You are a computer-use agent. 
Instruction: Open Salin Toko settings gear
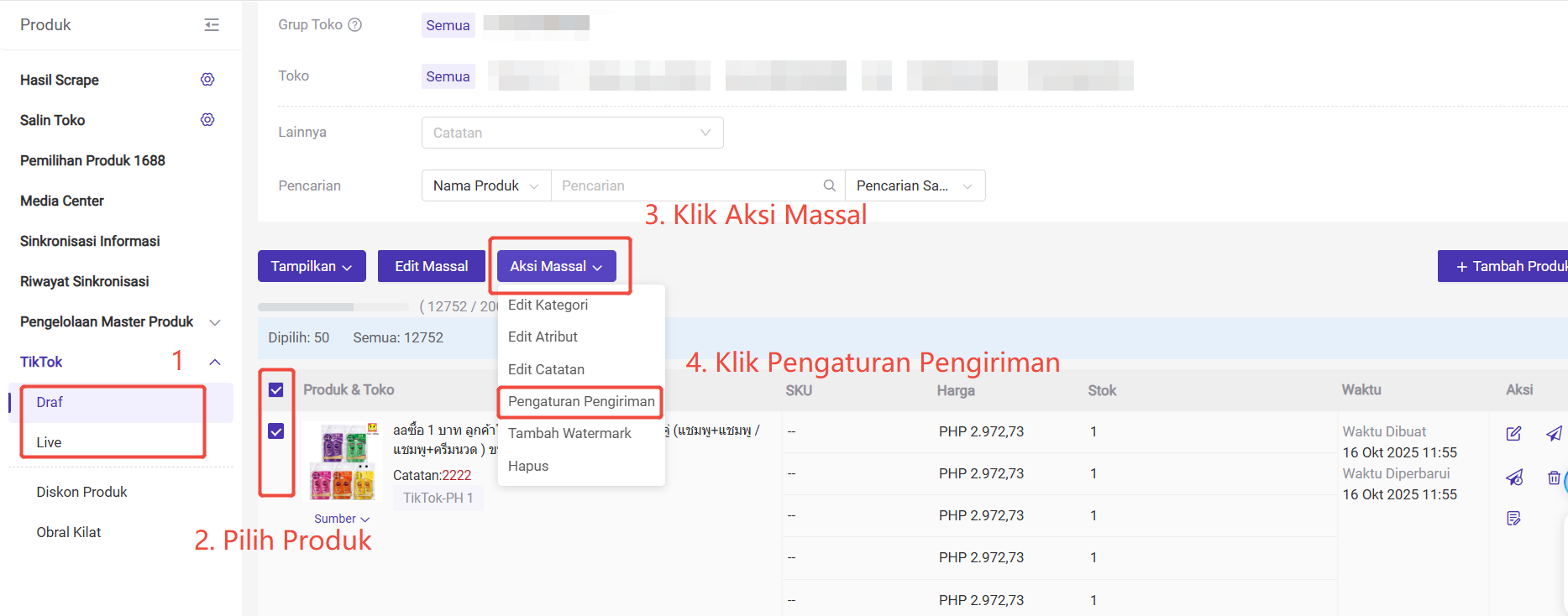(x=207, y=120)
